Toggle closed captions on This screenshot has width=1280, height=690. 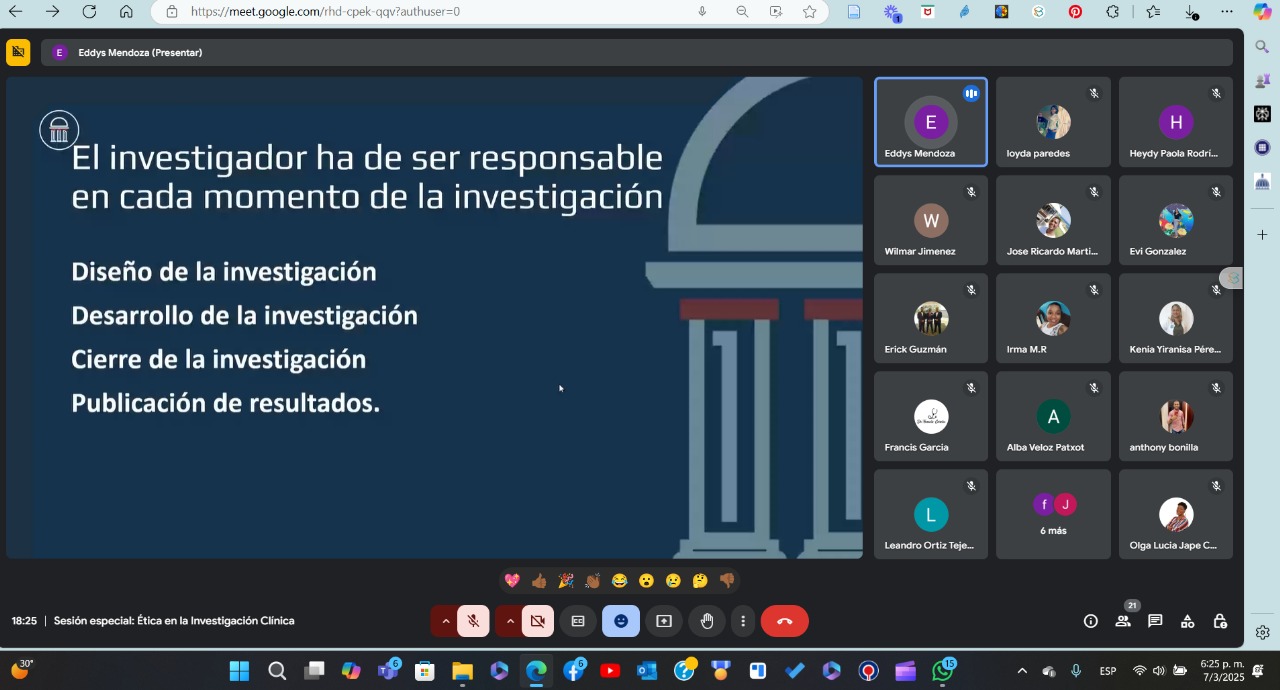click(x=578, y=621)
